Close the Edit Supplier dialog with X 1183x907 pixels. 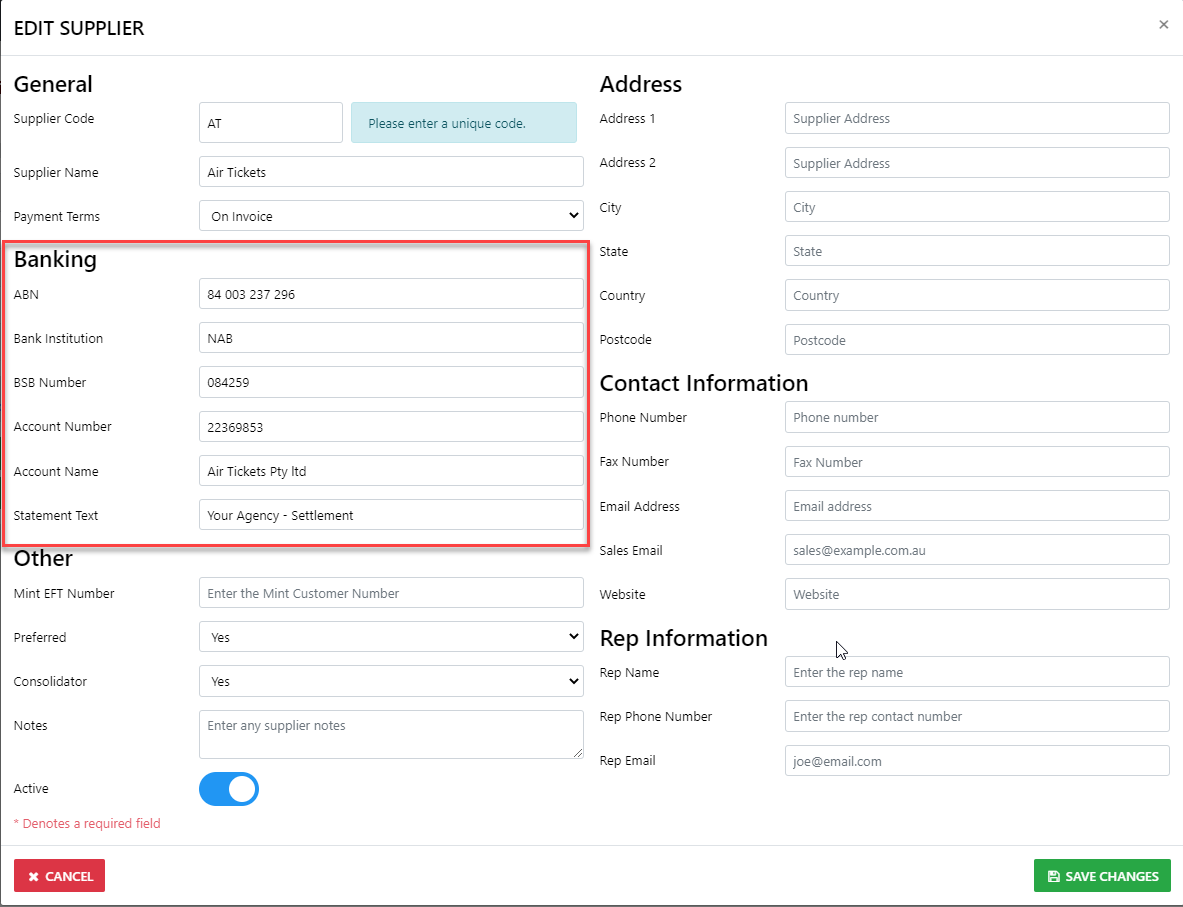coord(1163,25)
